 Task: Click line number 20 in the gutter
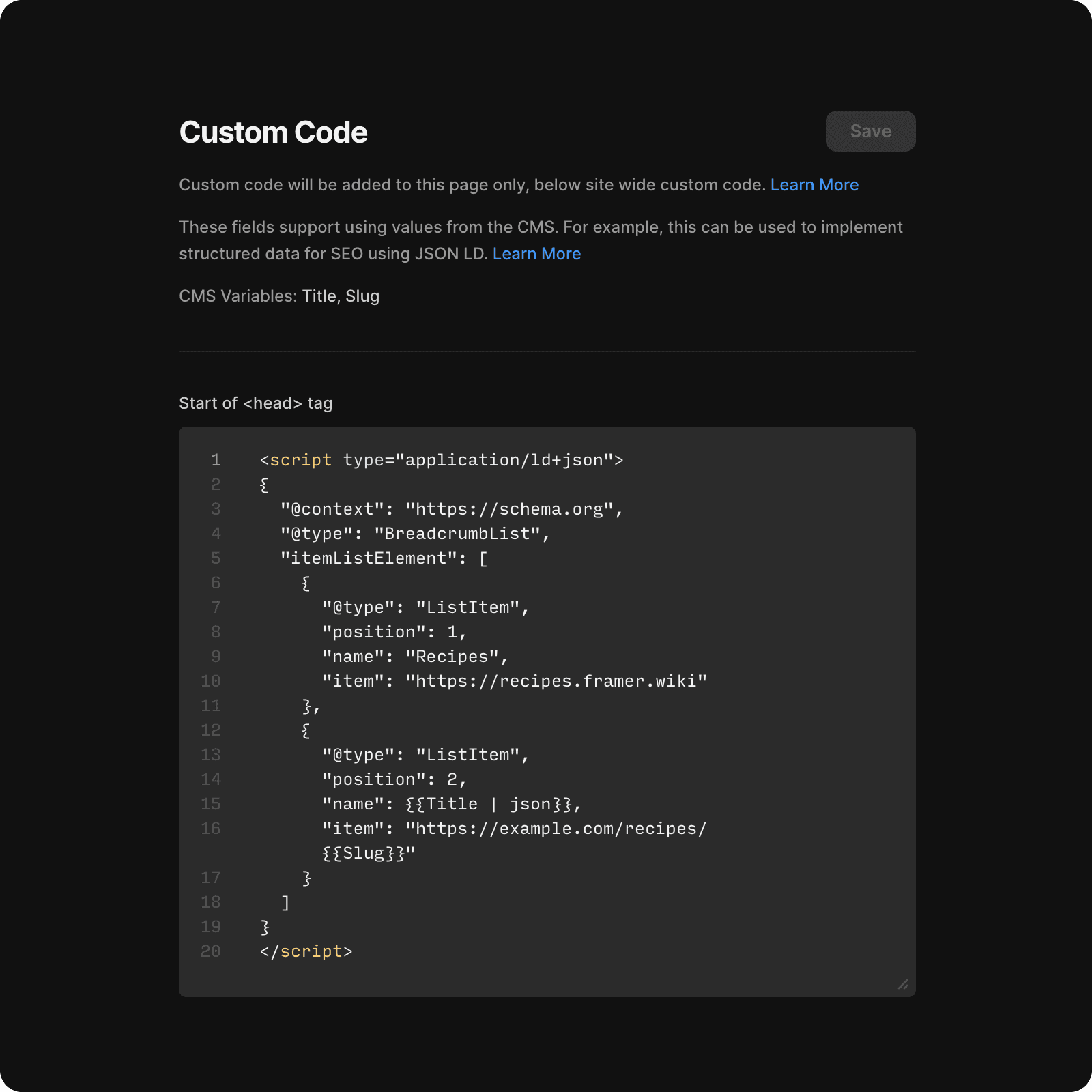click(x=211, y=951)
